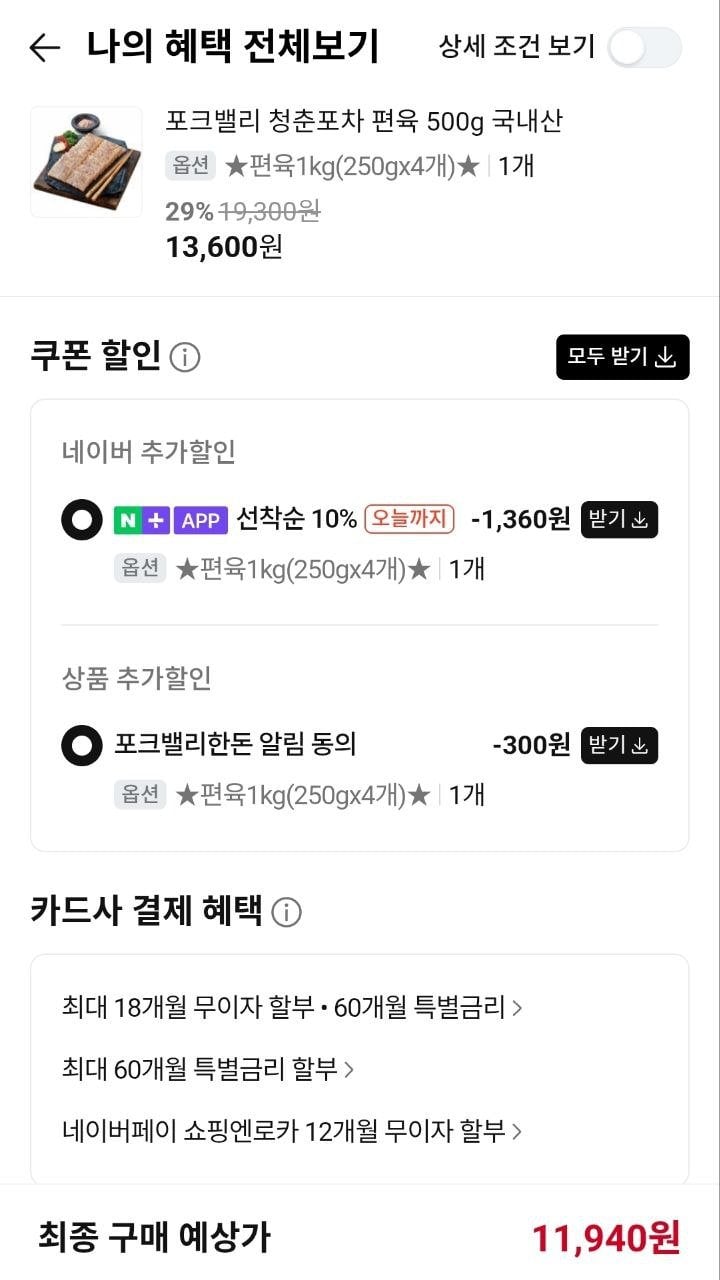This screenshot has height=1280, width=720.
Task: Tap info icon next to 쿠폰 할인
Action: 184,357
